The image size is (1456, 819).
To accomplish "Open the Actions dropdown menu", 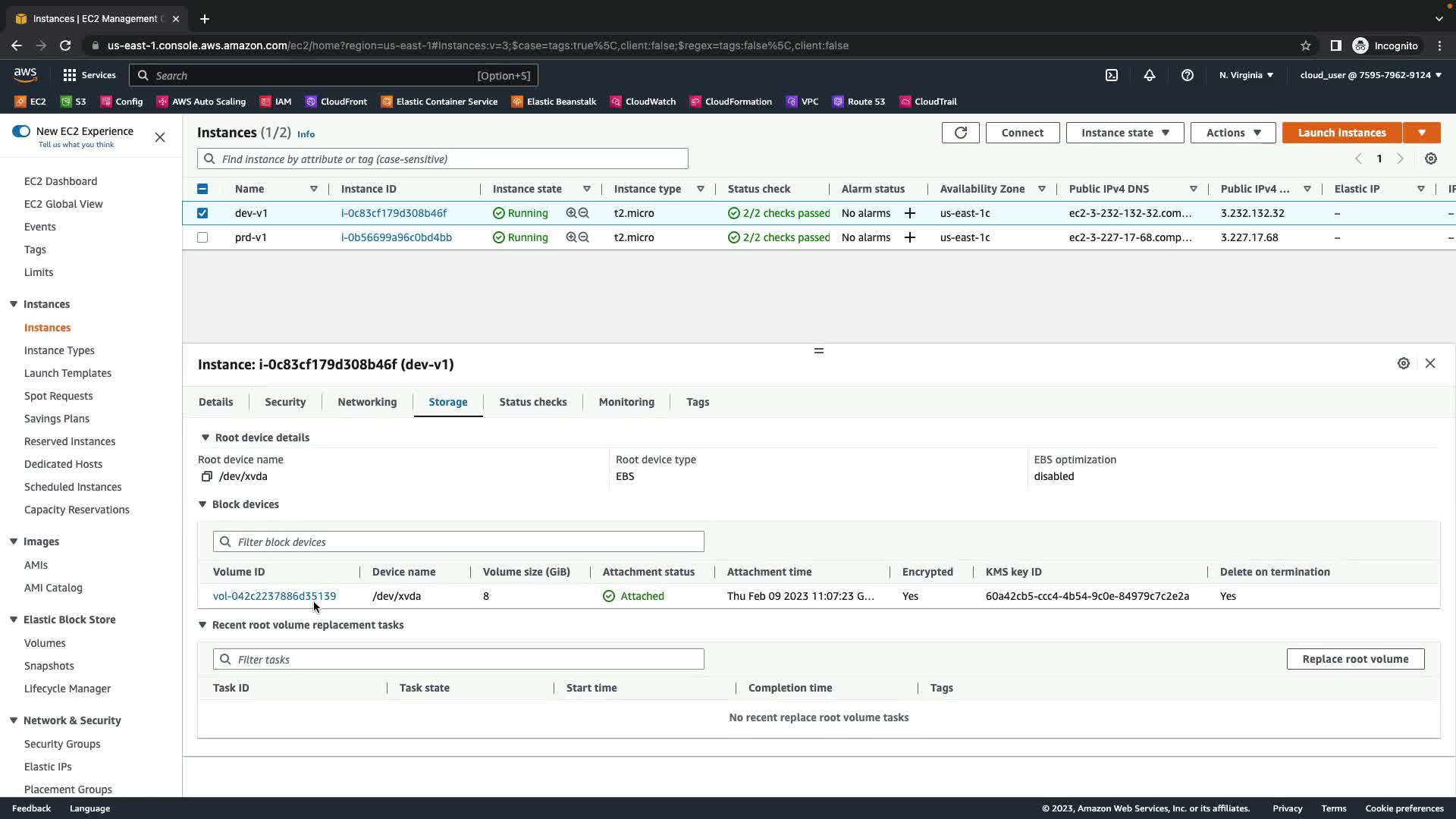I will pos(1232,133).
